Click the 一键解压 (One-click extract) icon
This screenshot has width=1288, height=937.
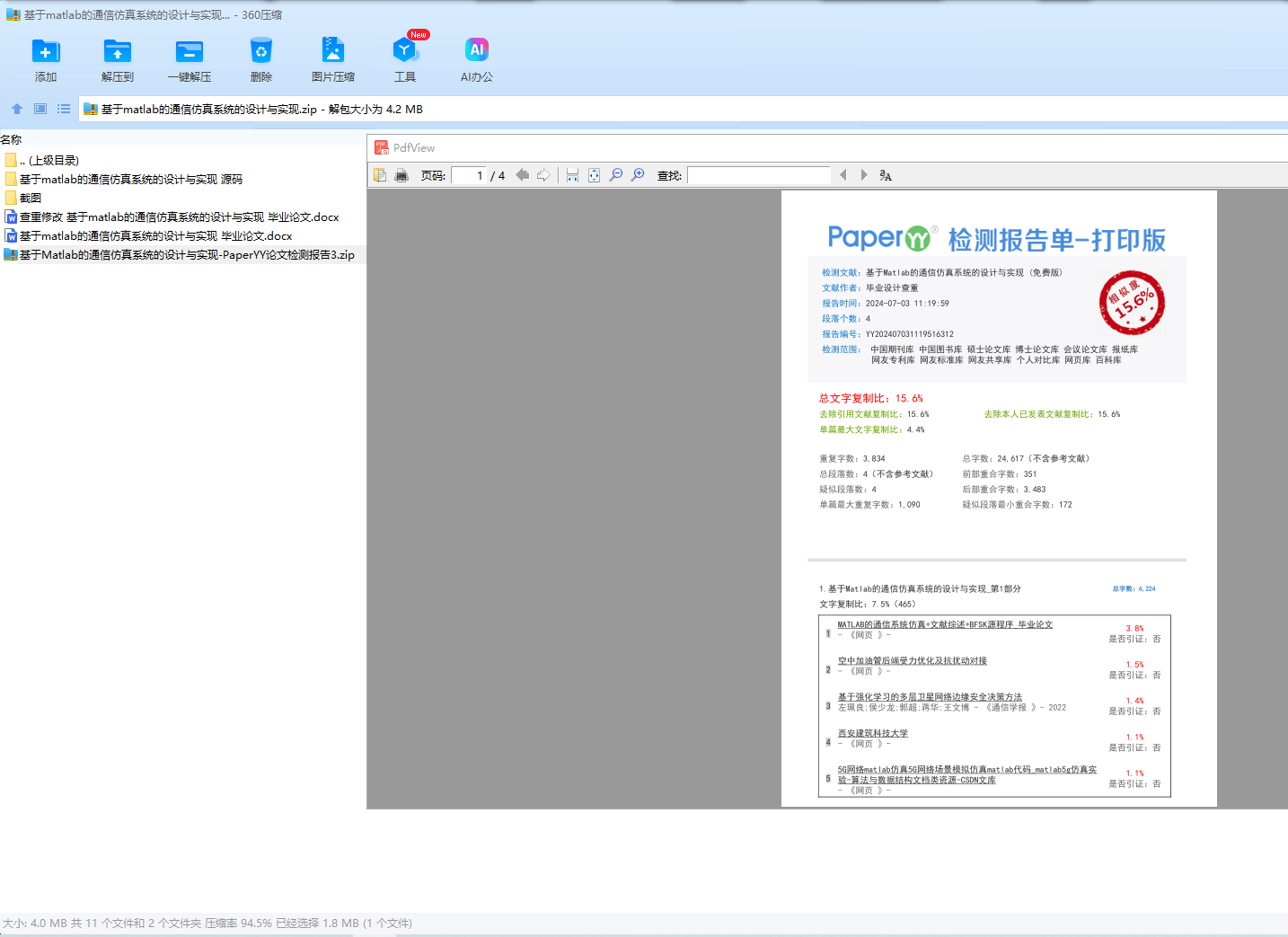pos(190,51)
